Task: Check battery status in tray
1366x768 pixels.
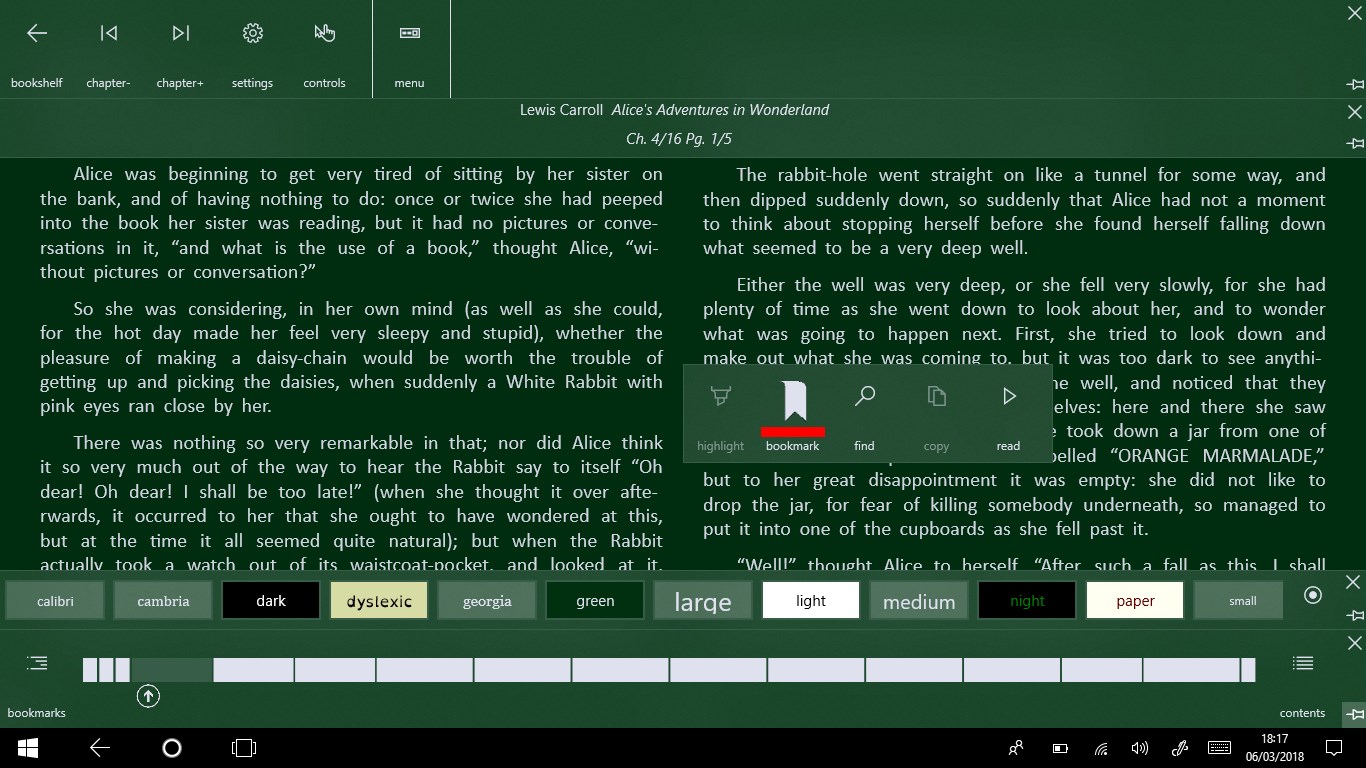Action: tap(1060, 748)
